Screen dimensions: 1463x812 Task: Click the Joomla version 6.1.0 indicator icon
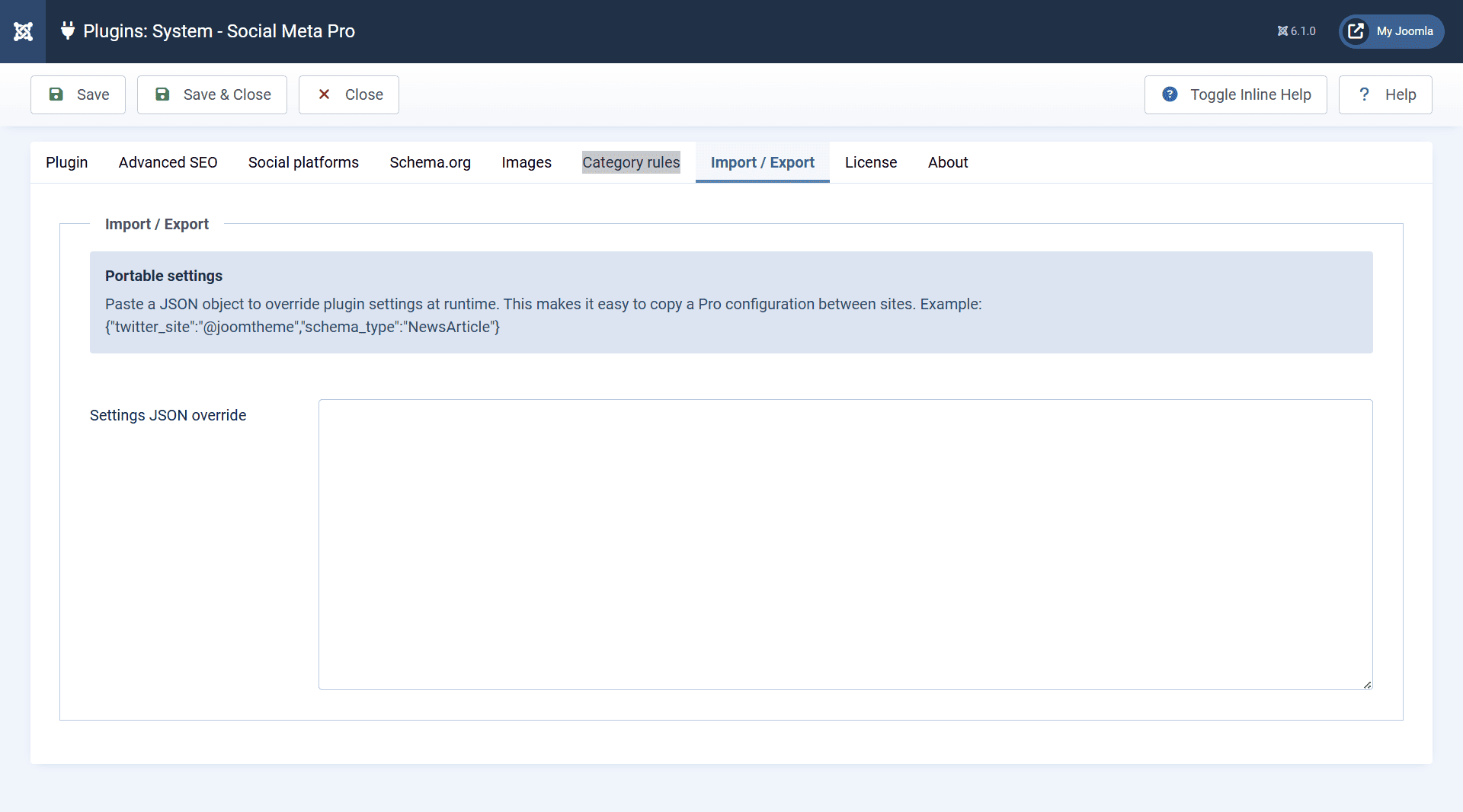click(1282, 31)
